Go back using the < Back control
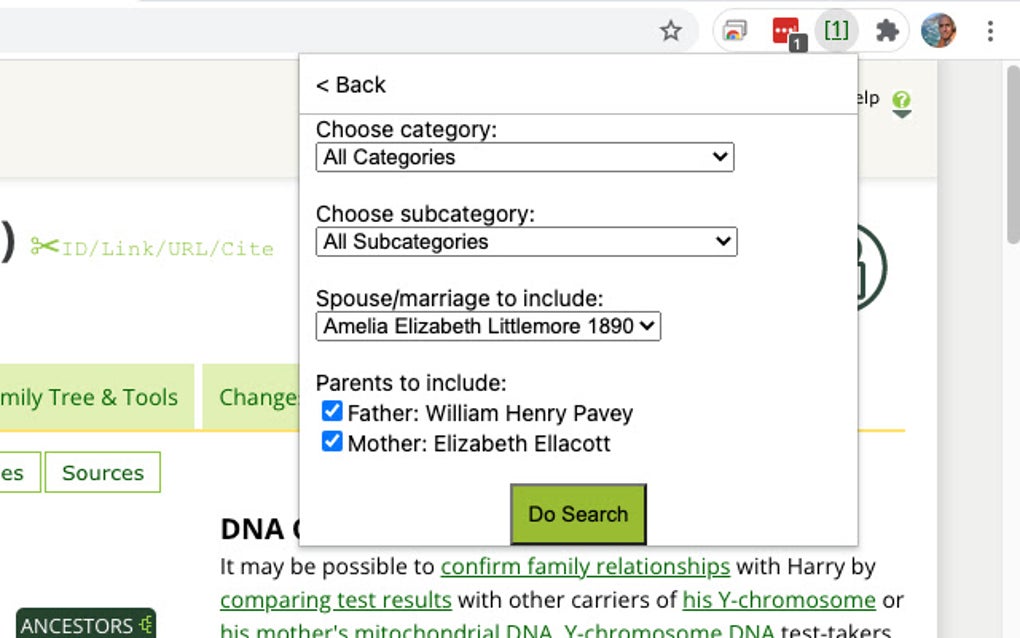Viewport: 1020px width, 638px height. click(350, 85)
